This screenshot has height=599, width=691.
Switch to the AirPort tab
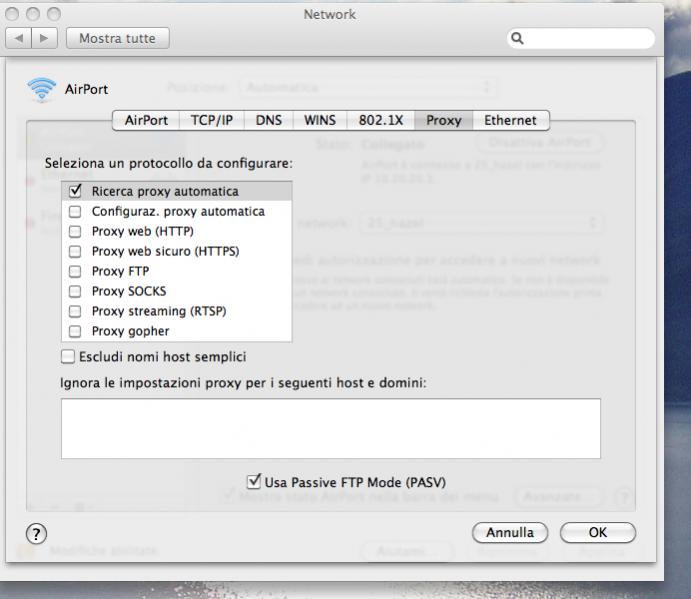(146, 120)
